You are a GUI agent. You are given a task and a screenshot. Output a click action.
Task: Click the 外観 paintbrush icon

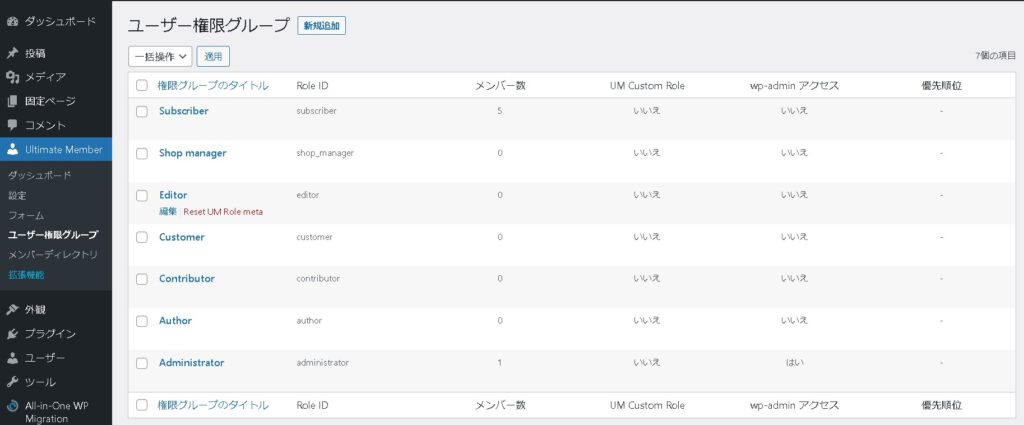[12, 310]
